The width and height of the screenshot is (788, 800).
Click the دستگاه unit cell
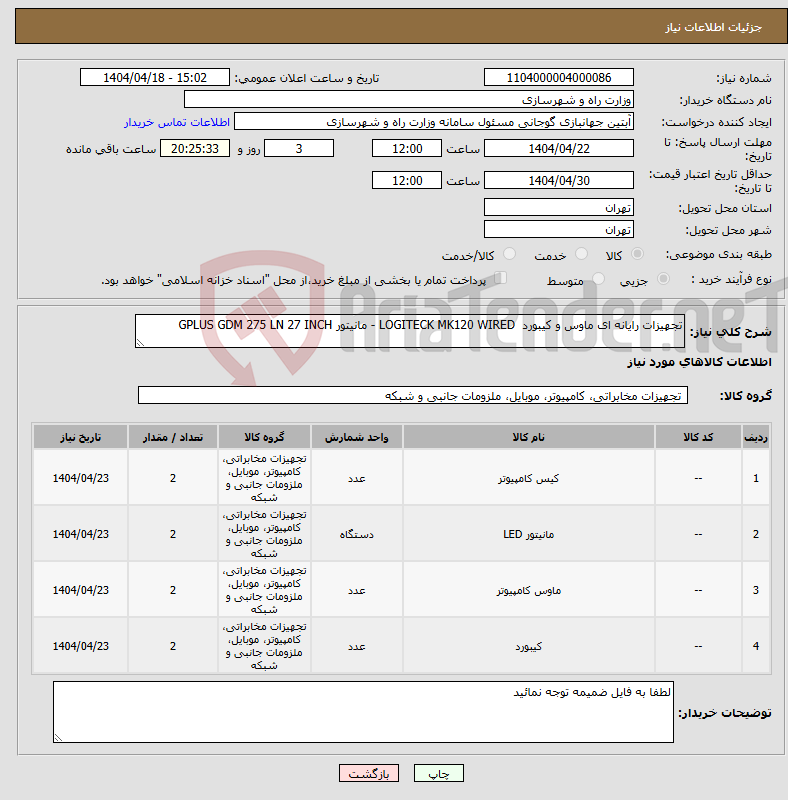click(357, 534)
